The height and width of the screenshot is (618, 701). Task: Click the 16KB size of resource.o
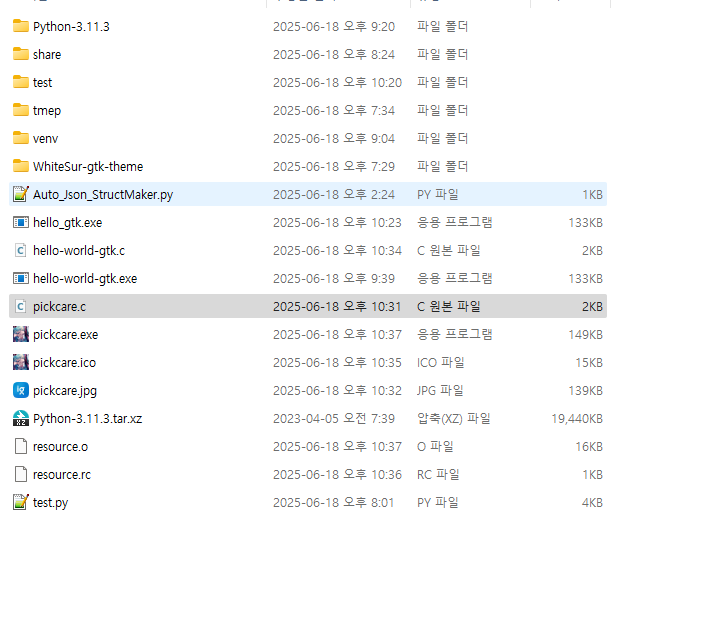tap(589, 447)
